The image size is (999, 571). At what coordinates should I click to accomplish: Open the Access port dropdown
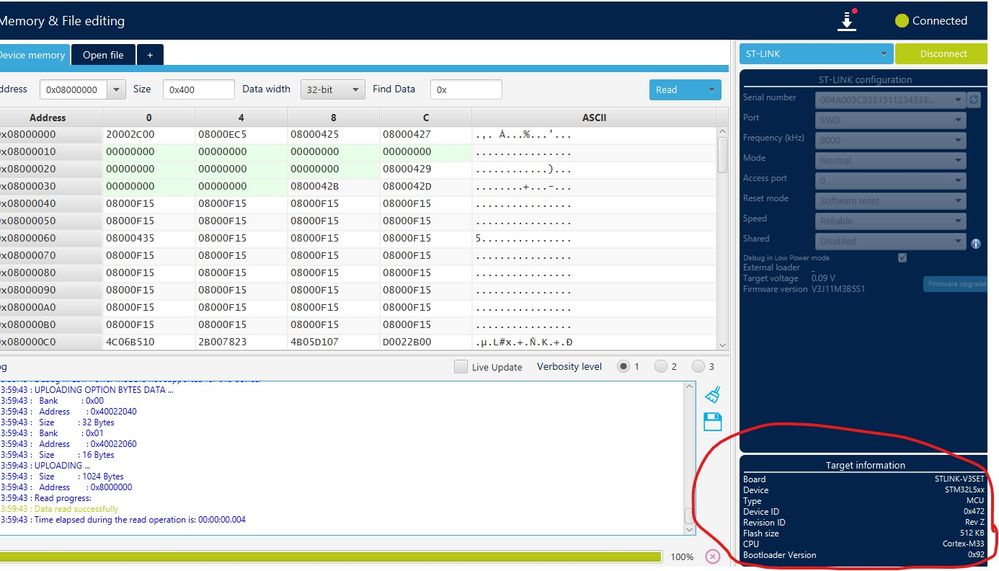point(890,180)
